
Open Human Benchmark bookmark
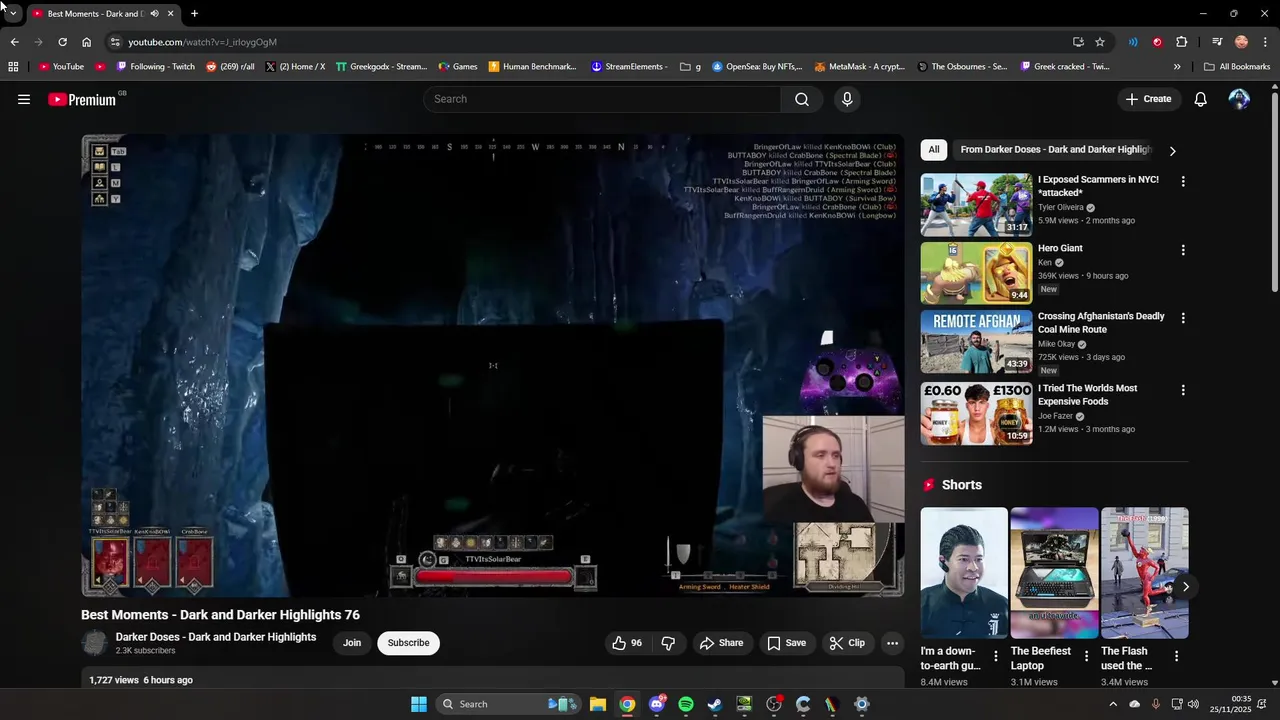(533, 67)
